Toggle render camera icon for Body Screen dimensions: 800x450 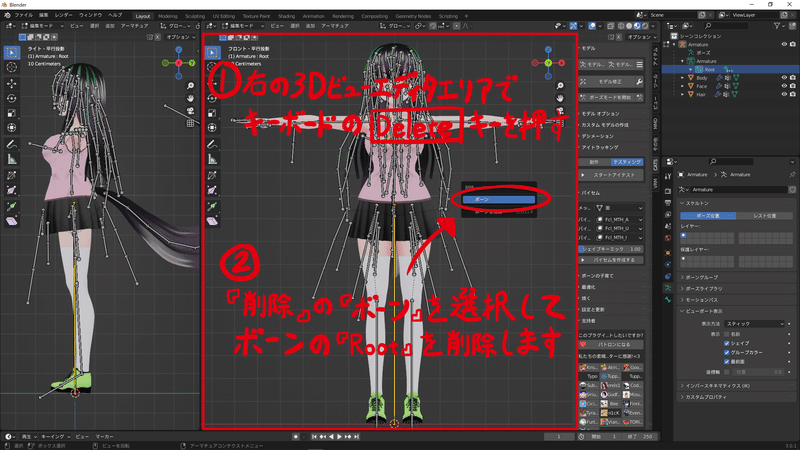coord(793,78)
